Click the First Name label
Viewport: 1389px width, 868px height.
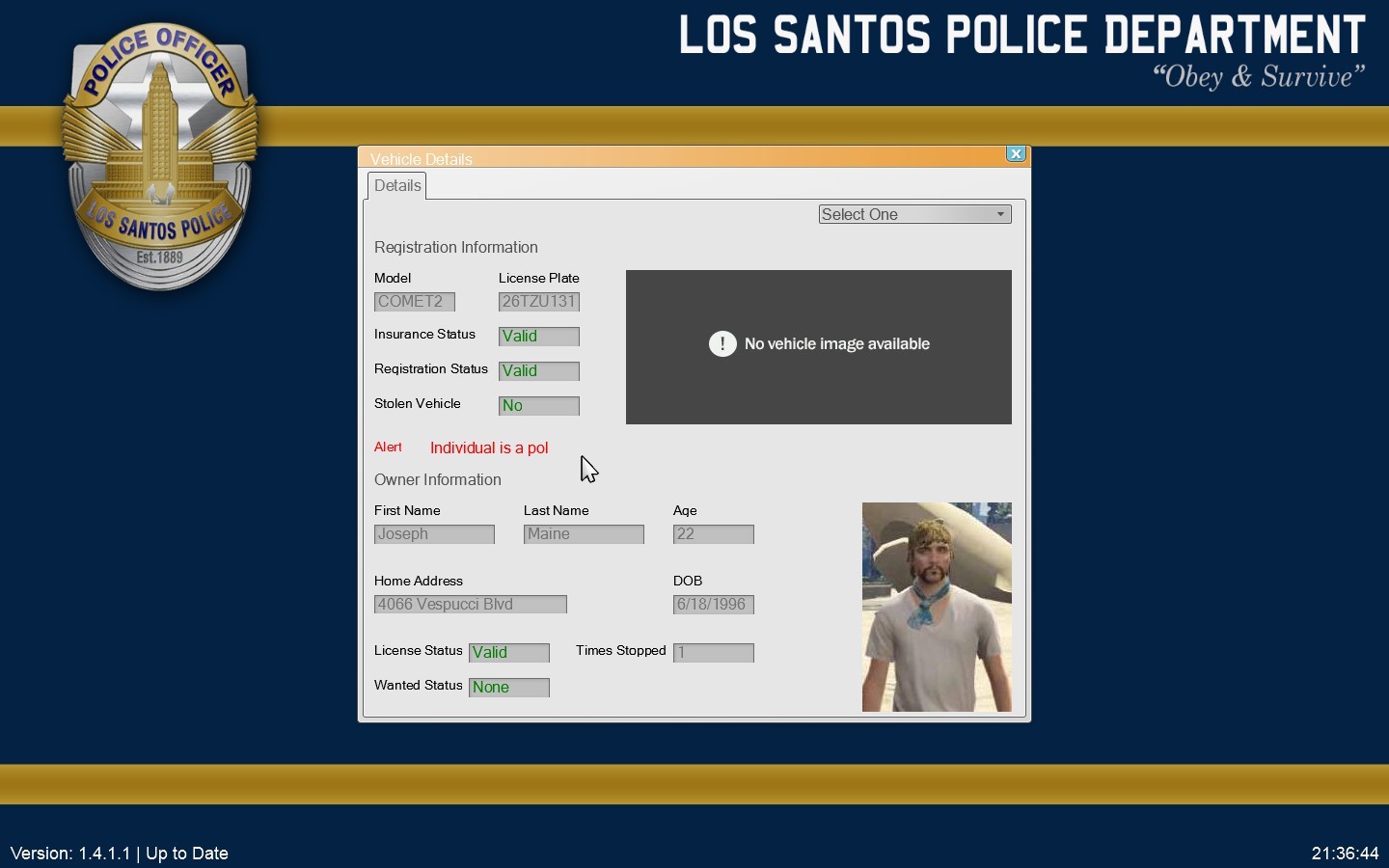407,511
